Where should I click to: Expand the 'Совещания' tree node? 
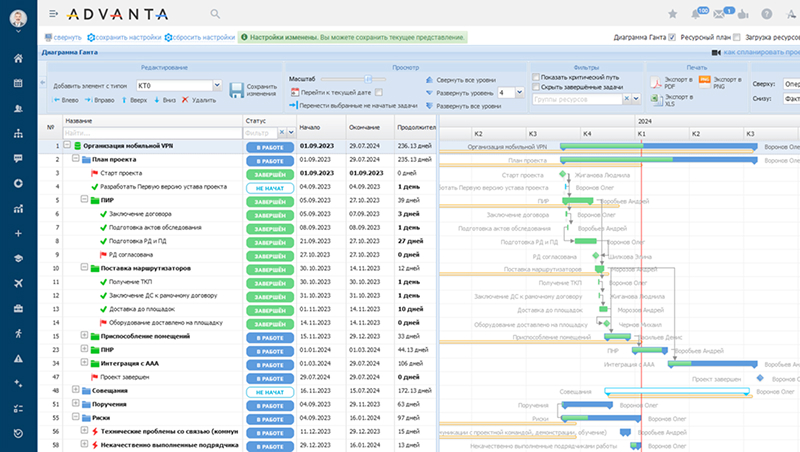tap(76, 389)
